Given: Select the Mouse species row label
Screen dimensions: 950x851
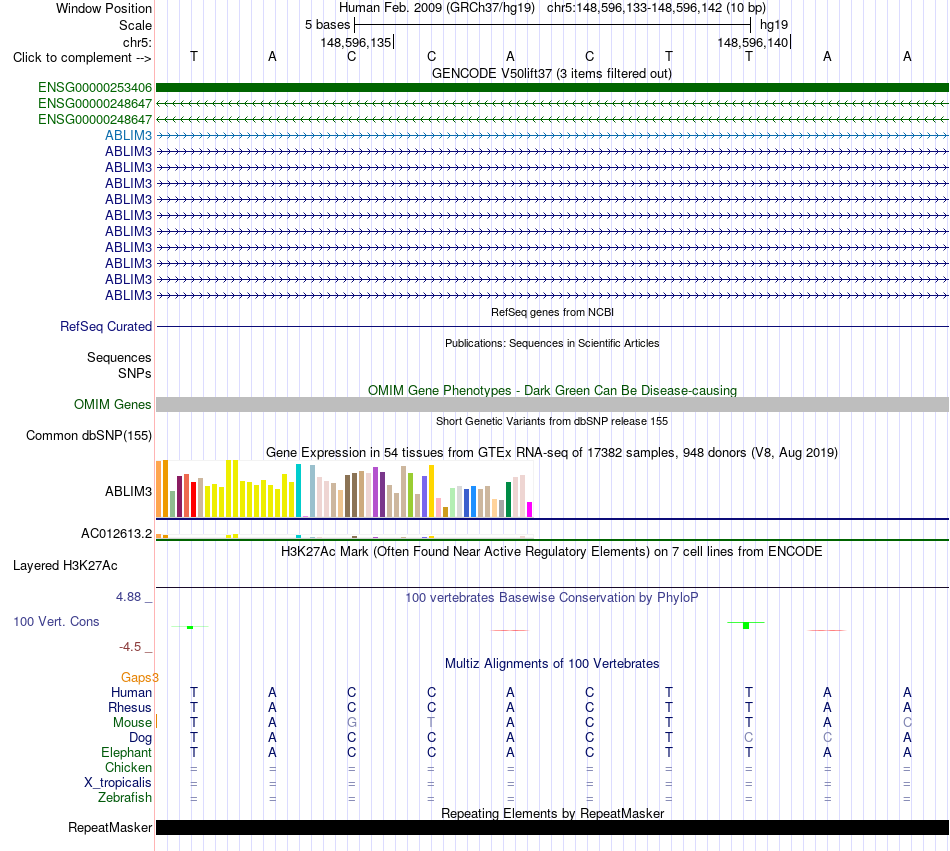Looking at the screenshot, I should pyautogui.click(x=132, y=722).
